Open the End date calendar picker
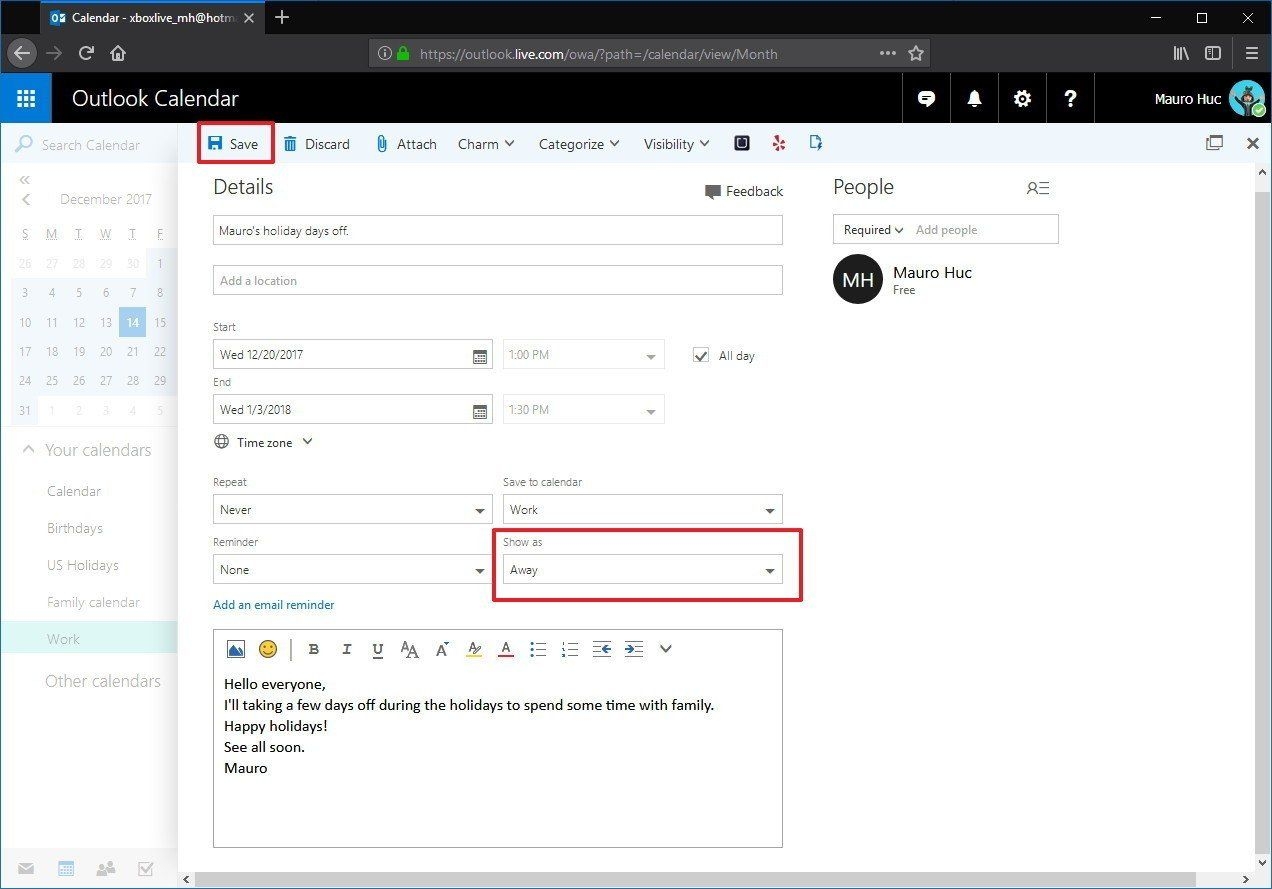 [479, 410]
